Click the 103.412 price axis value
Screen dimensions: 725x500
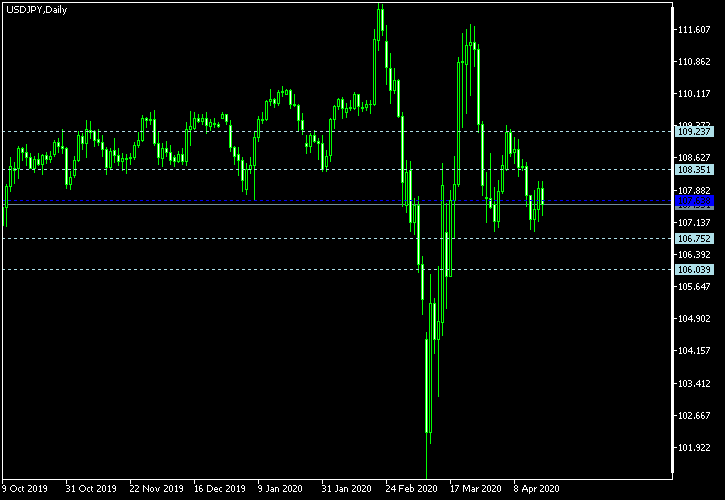(x=694, y=383)
